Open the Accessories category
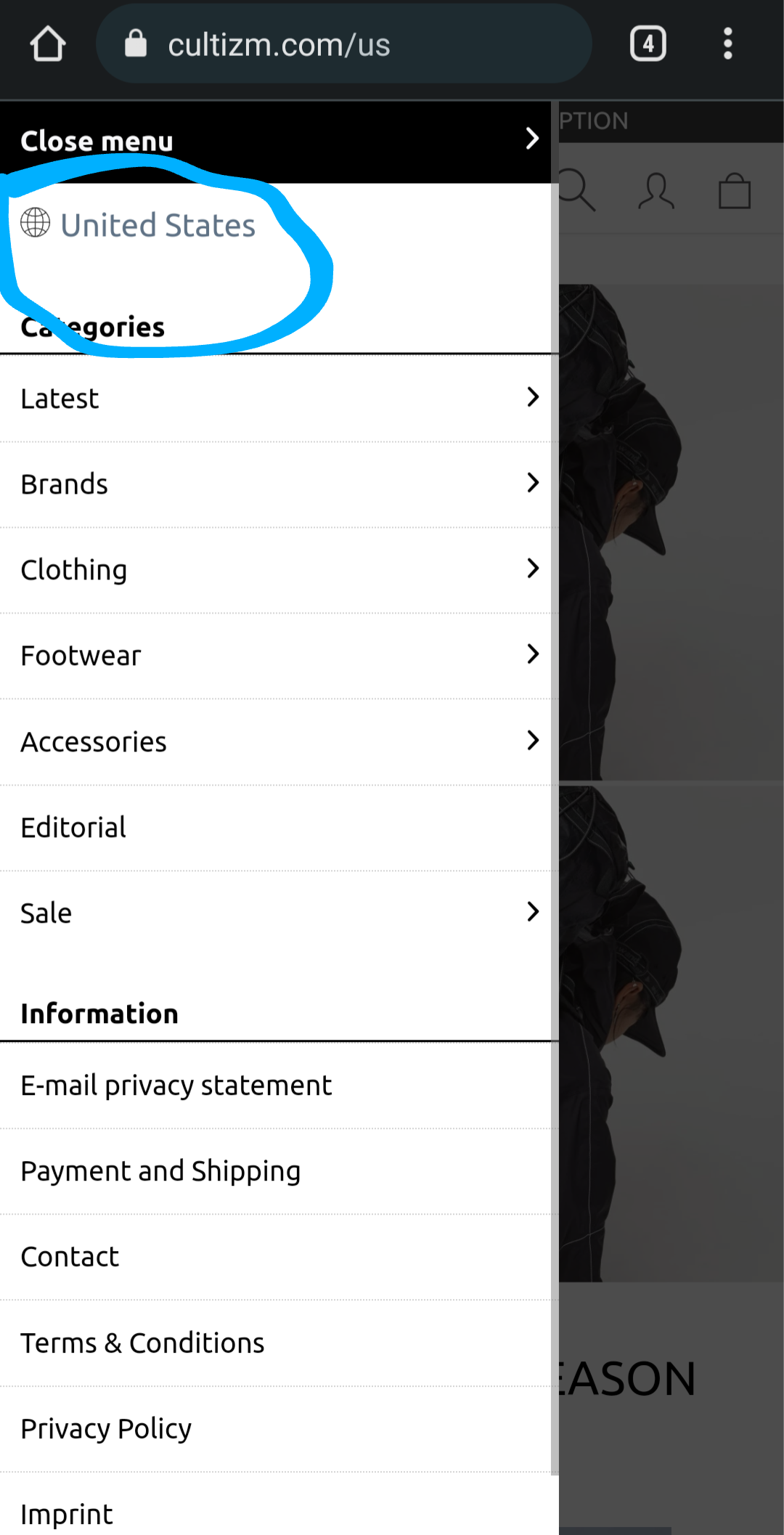This screenshot has width=784, height=1535. (x=279, y=741)
